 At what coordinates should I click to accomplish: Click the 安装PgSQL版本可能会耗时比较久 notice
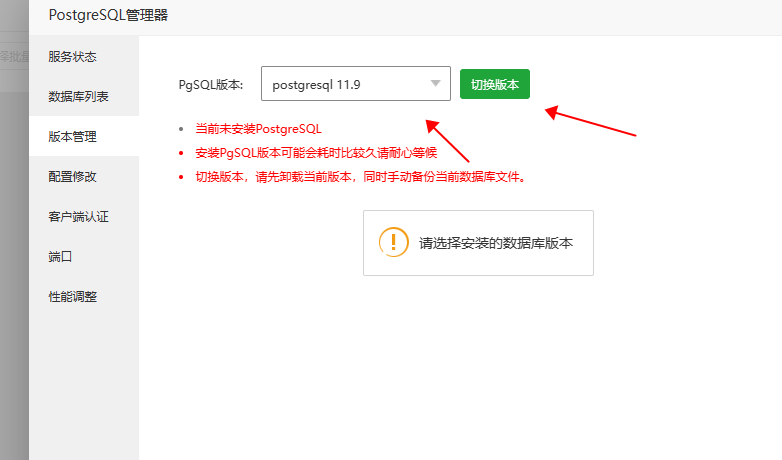(316, 153)
